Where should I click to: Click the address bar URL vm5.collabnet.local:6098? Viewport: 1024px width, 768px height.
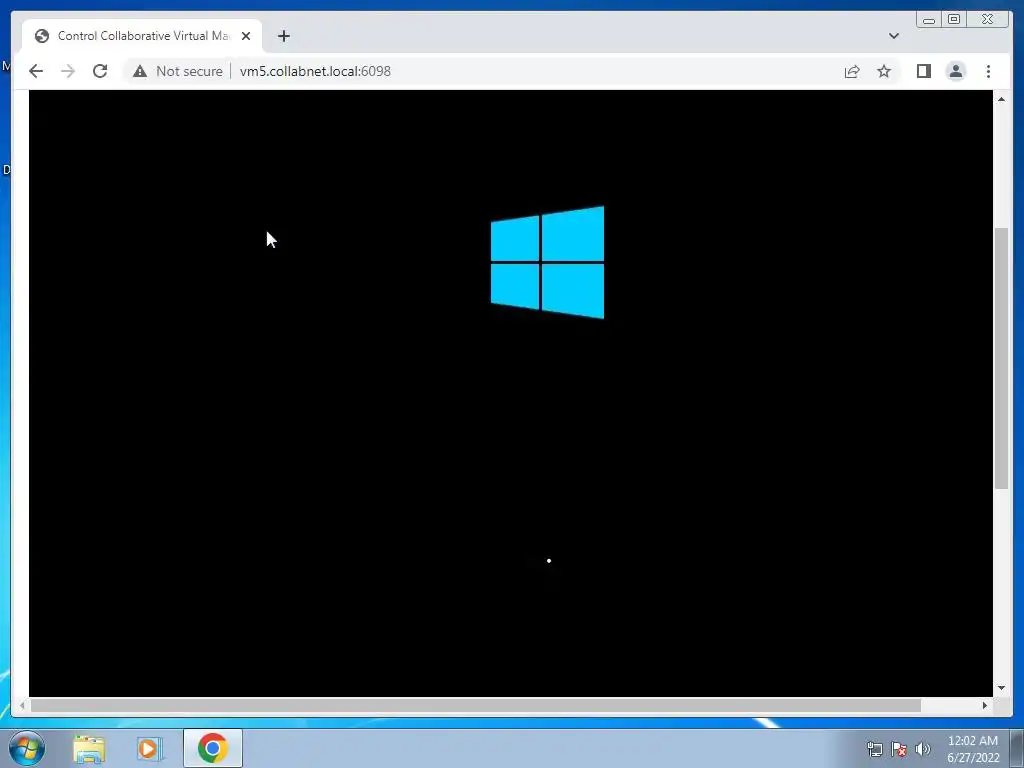(x=315, y=71)
